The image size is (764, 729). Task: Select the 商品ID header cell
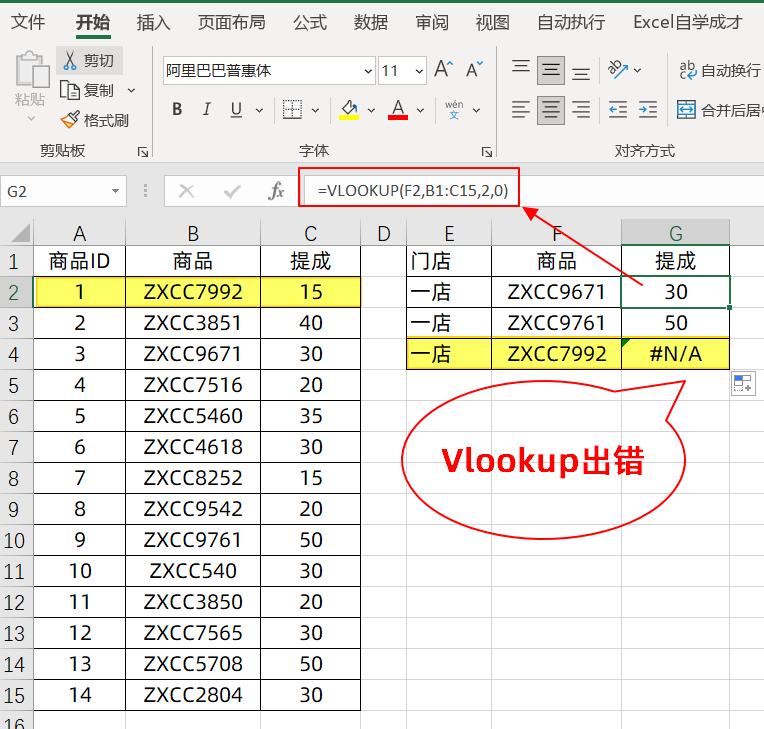(x=79, y=261)
